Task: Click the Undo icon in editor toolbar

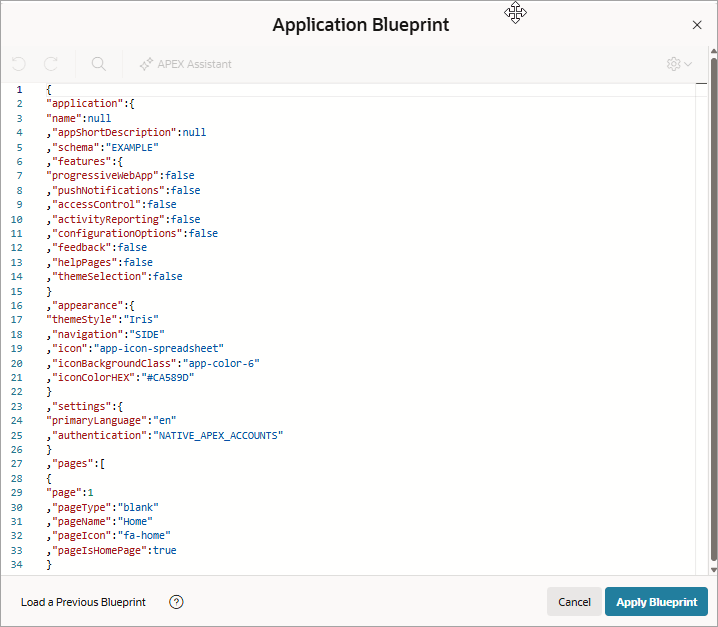Action: [x=19, y=64]
